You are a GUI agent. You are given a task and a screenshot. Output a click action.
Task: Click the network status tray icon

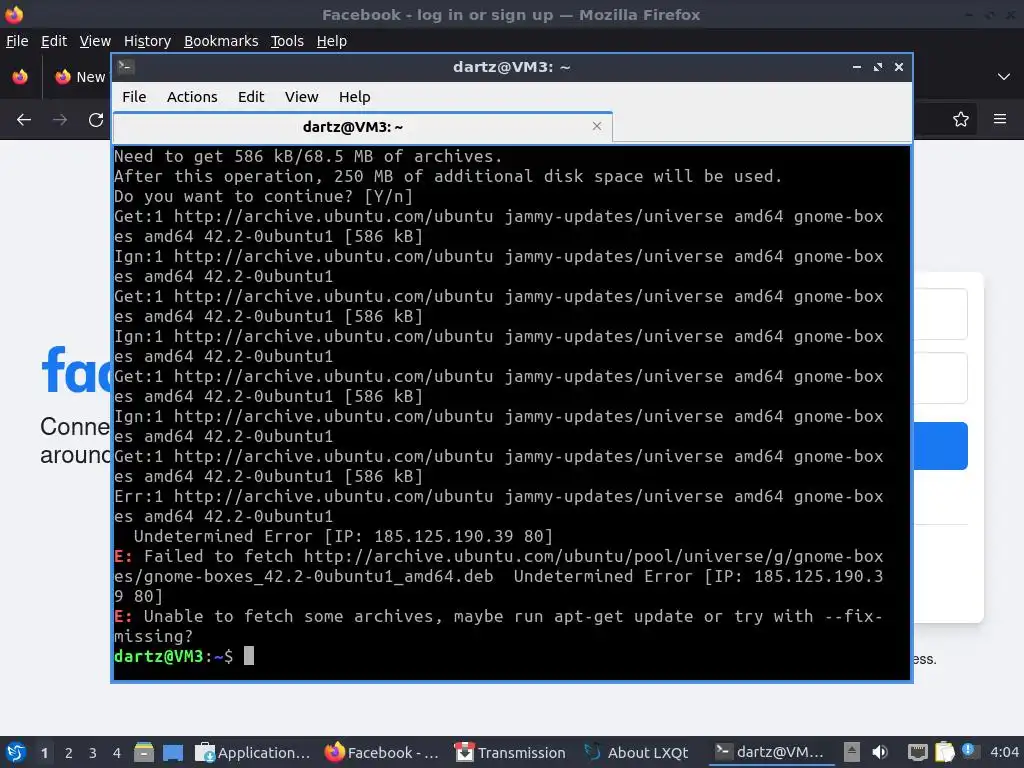918,752
